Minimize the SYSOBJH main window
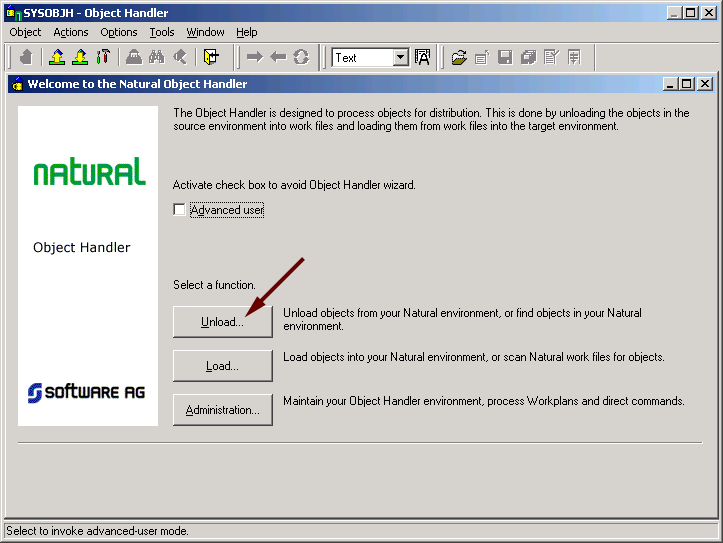This screenshot has width=723, height=543. pyautogui.click(x=674, y=13)
